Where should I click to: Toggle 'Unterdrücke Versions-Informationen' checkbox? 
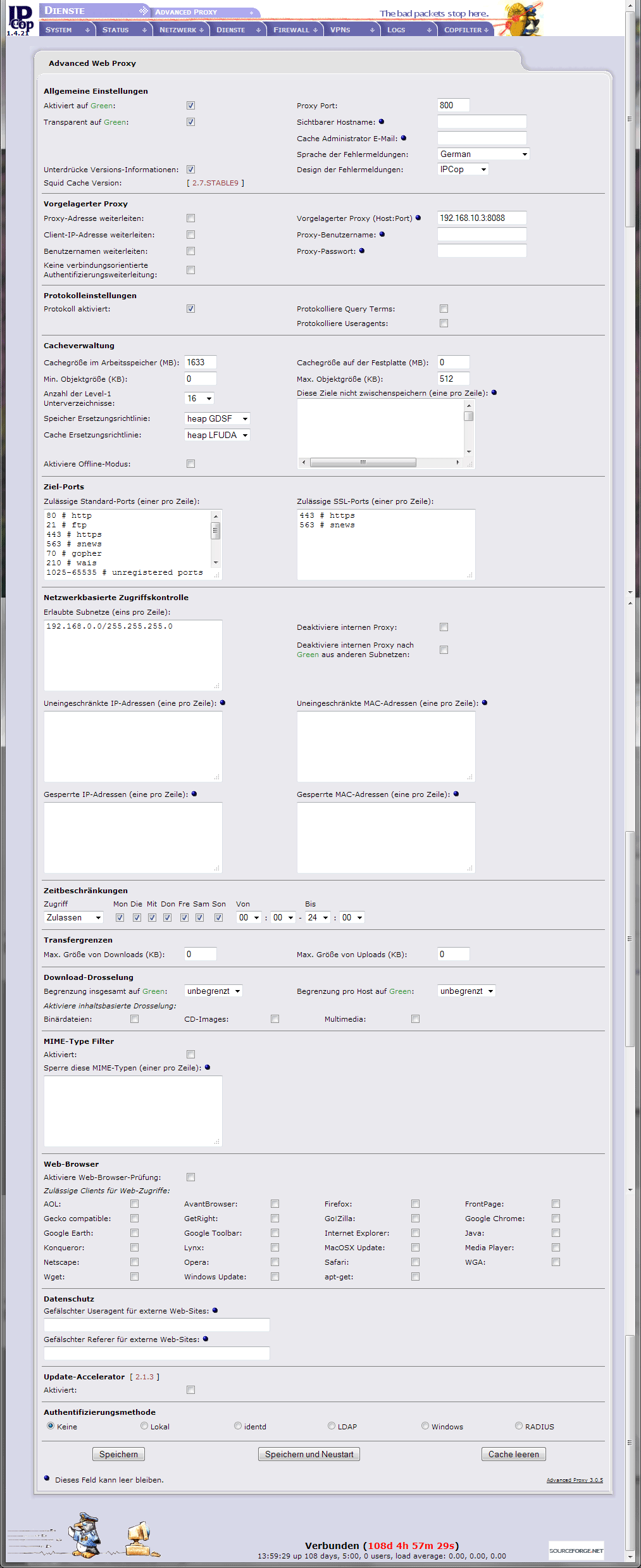click(x=190, y=170)
